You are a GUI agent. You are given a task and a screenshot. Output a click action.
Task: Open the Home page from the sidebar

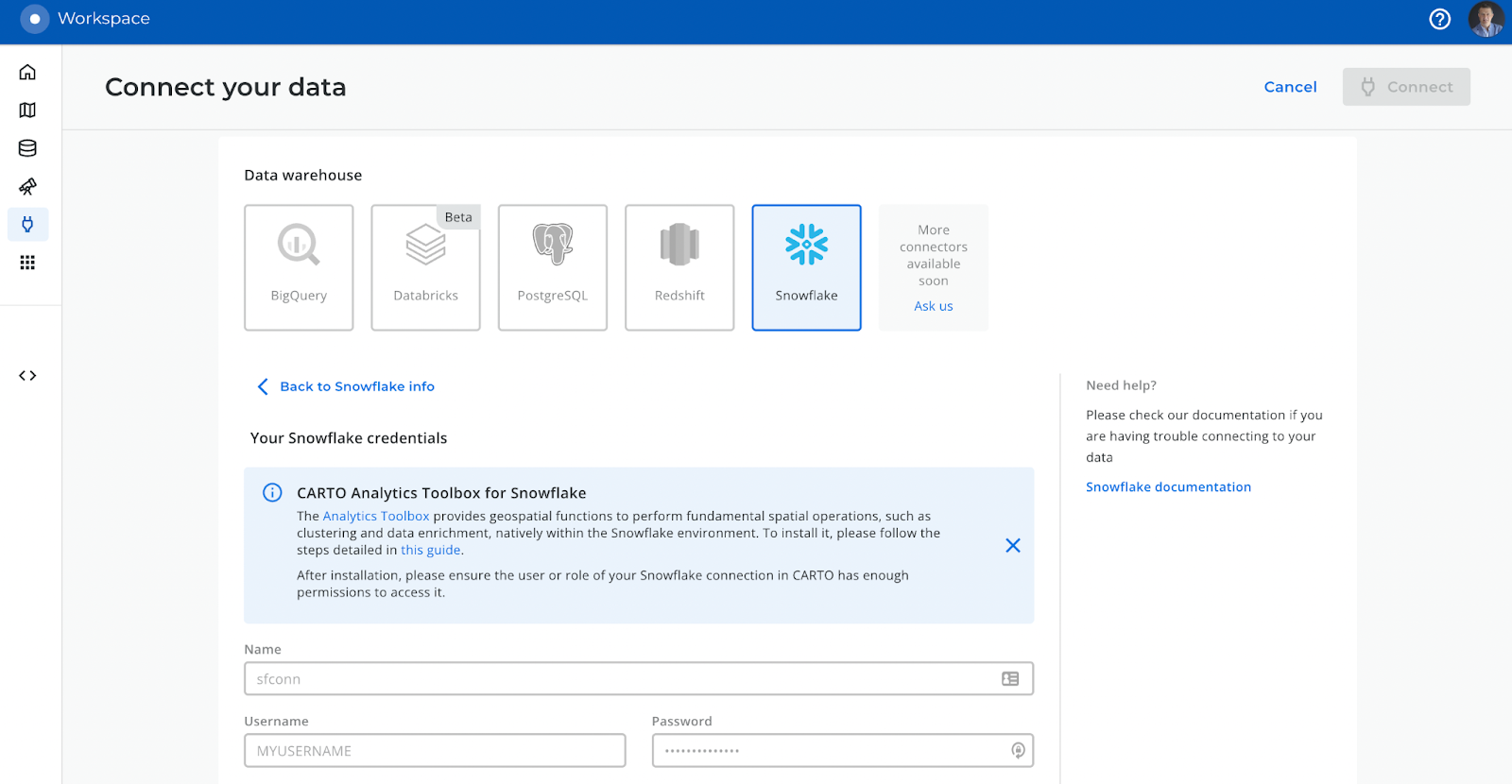[x=27, y=73]
